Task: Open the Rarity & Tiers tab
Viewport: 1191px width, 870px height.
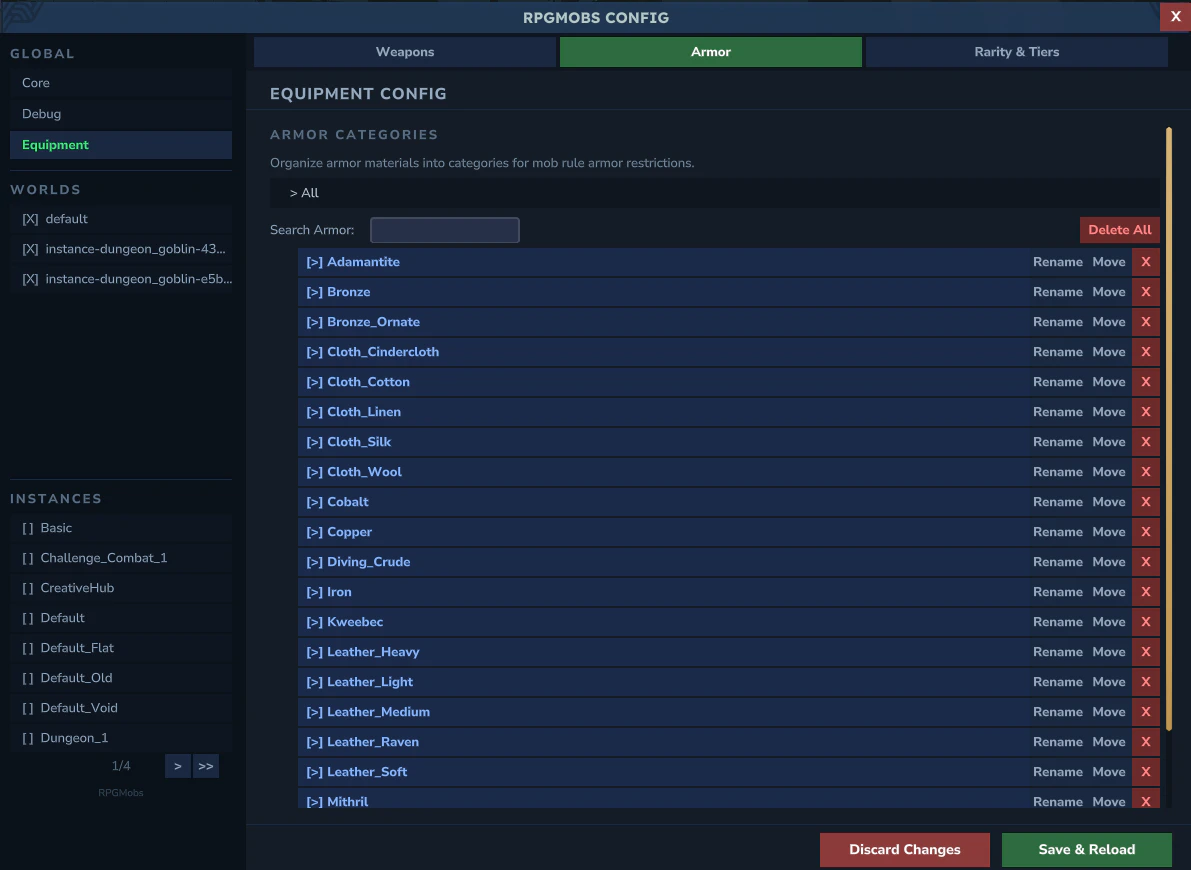Action: click(1016, 51)
